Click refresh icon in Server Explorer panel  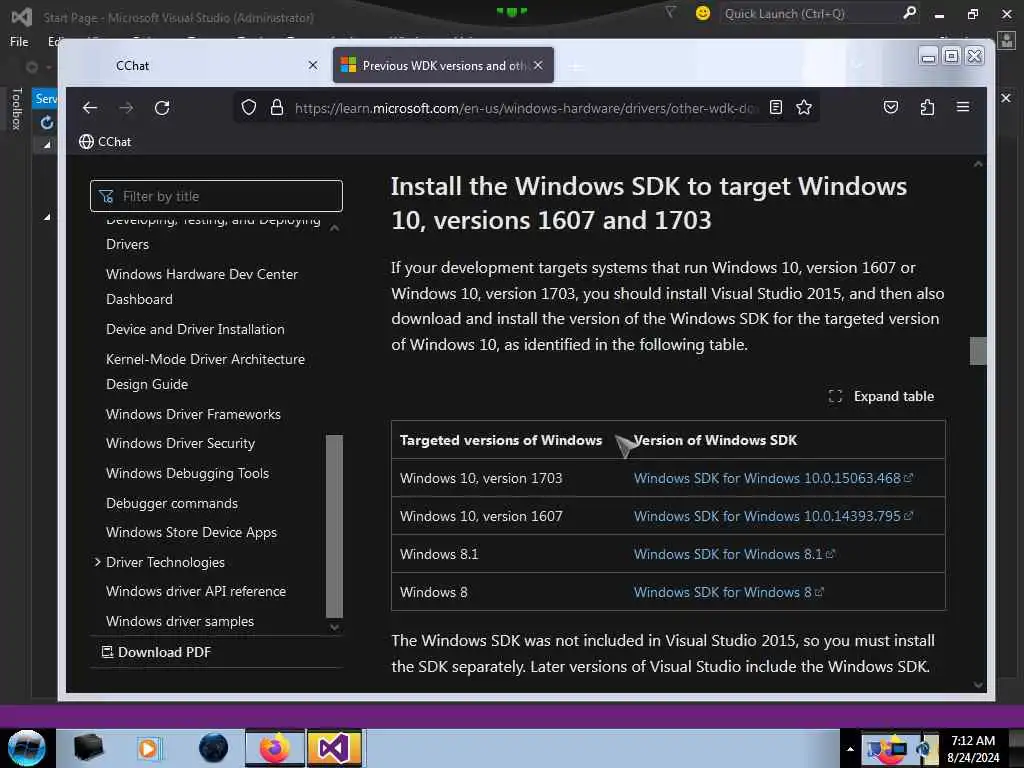pyautogui.click(x=46, y=122)
